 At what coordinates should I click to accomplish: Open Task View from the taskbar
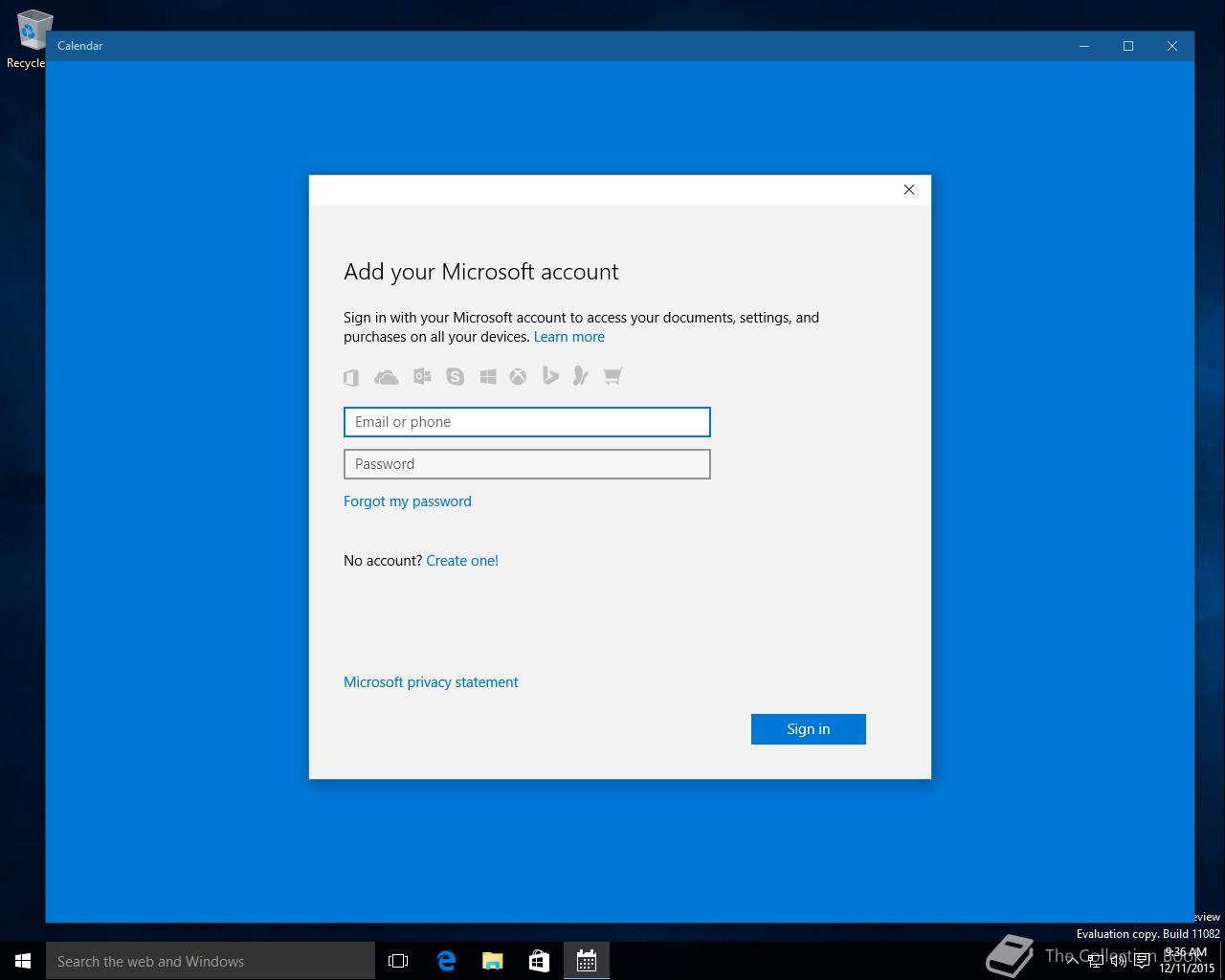click(x=398, y=961)
